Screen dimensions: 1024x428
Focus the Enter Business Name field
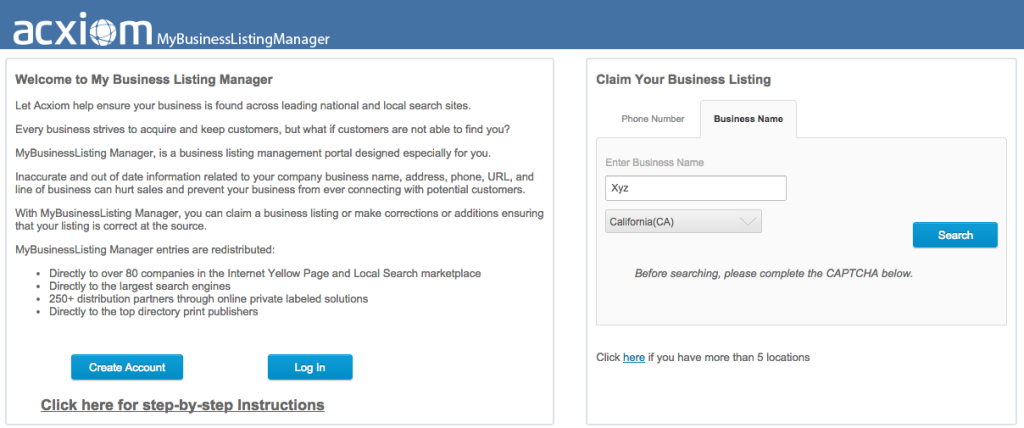[x=696, y=188]
